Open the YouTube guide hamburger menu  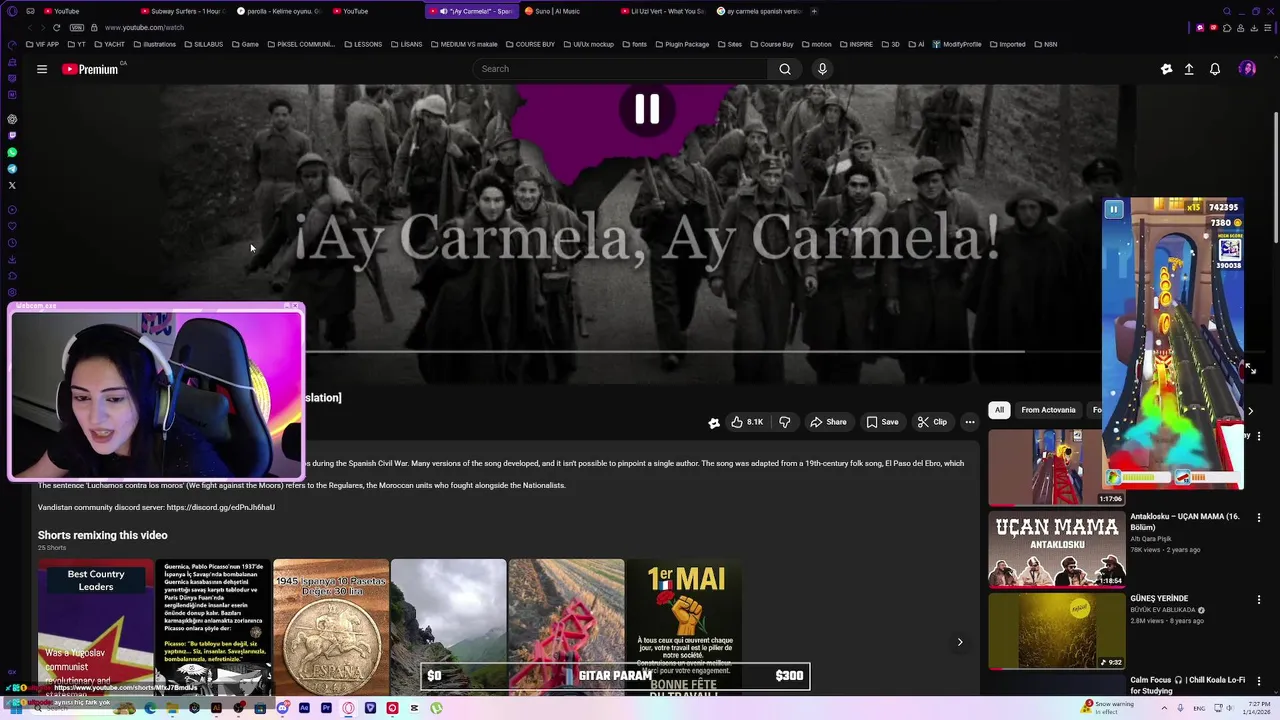pyautogui.click(x=42, y=69)
